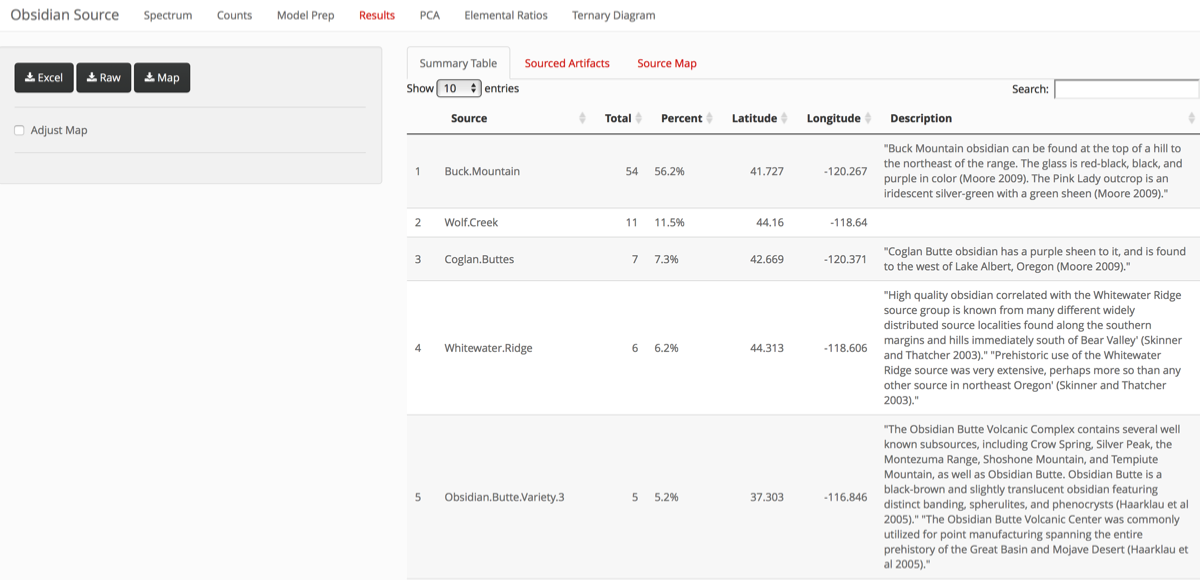Open the Source Map tab
This screenshot has width=1200, height=580.
tap(667, 63)
